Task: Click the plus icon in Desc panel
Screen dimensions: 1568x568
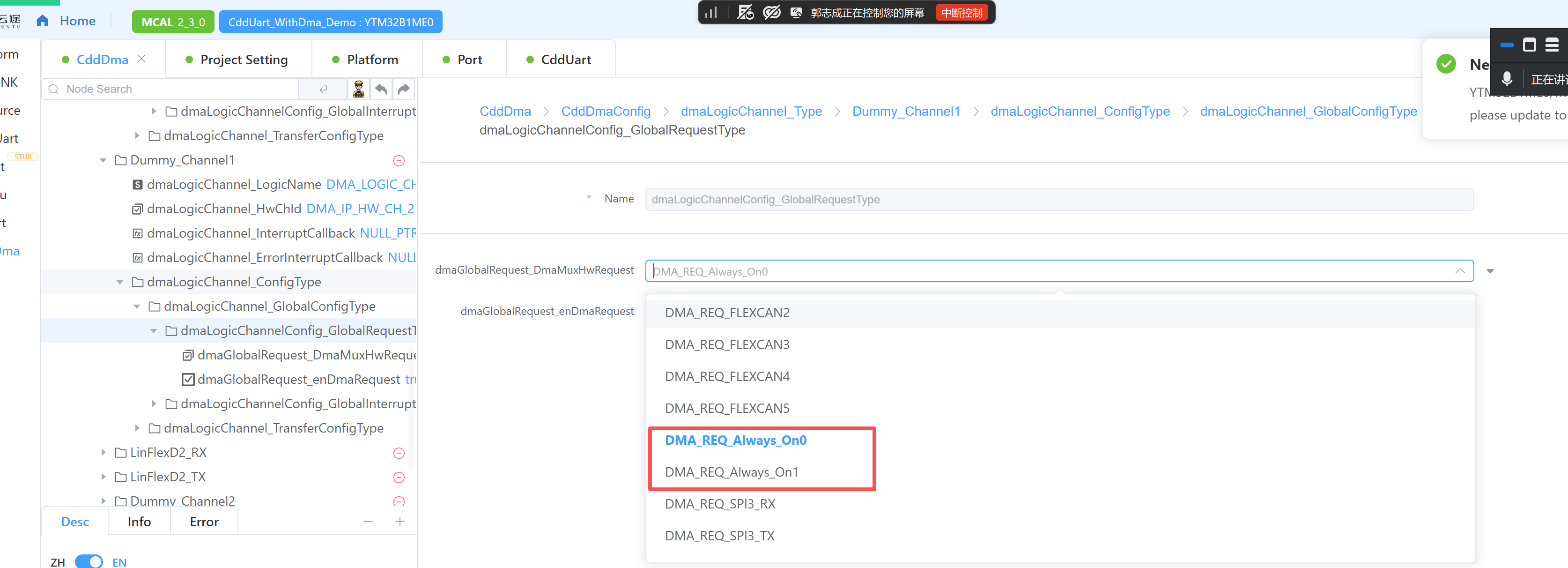Action: pos(400,522)
